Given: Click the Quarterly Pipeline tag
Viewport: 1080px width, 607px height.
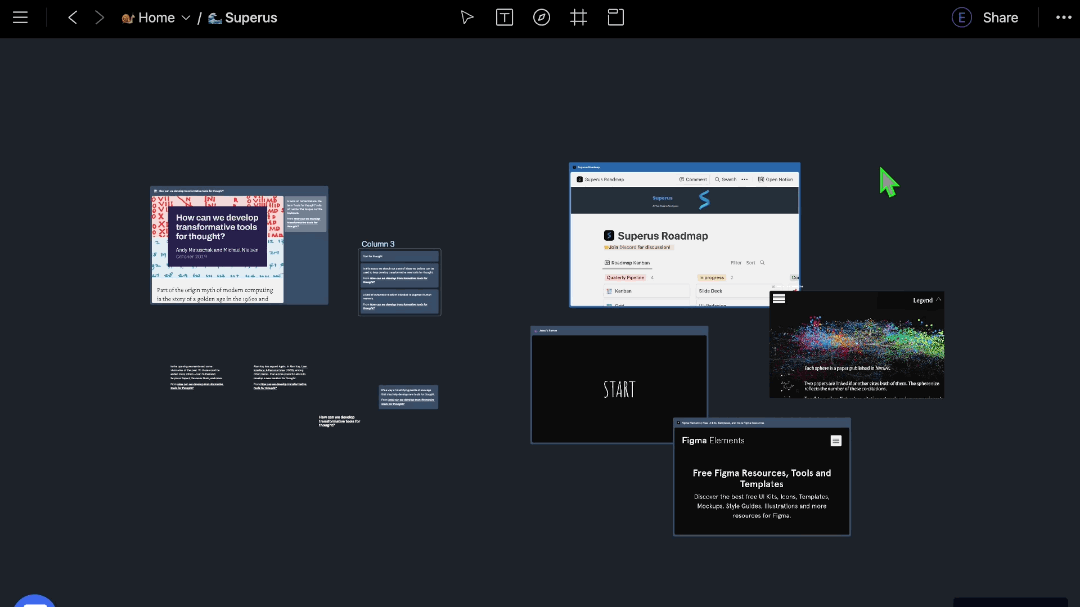Looking at the screenshot, I should click(625, 278).
